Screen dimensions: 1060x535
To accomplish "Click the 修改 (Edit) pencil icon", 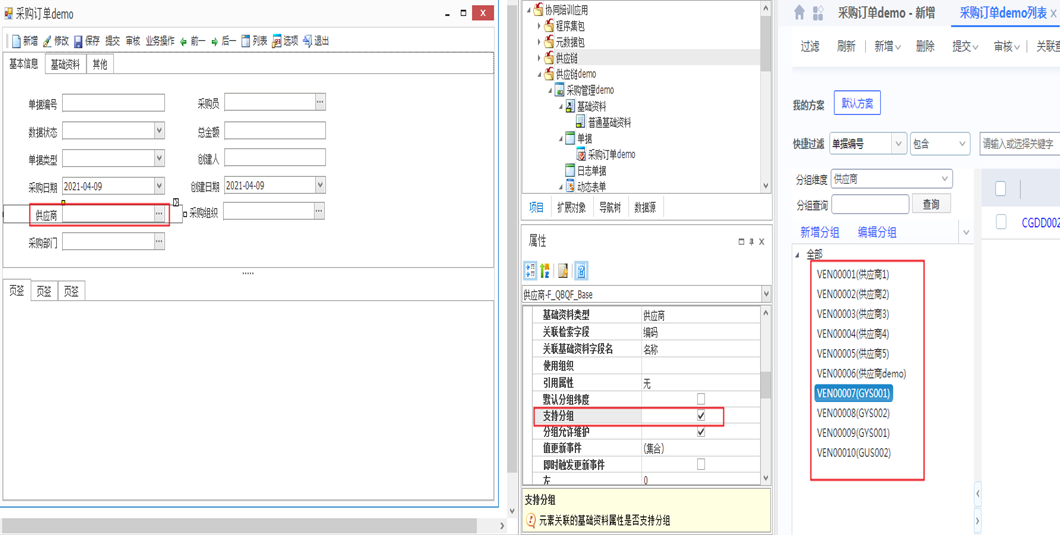I will 47,41.
